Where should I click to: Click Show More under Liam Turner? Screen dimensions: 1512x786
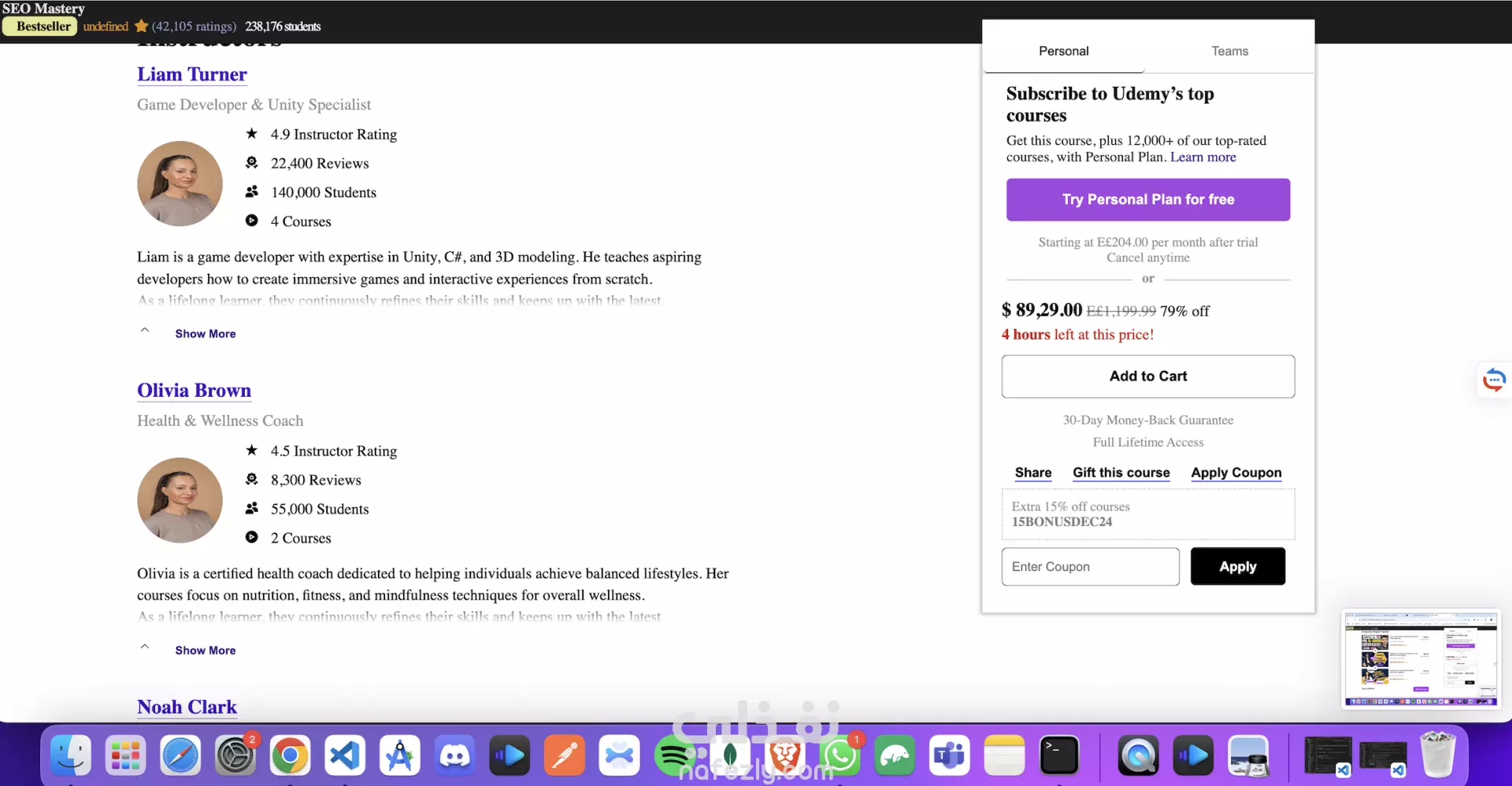206,334
